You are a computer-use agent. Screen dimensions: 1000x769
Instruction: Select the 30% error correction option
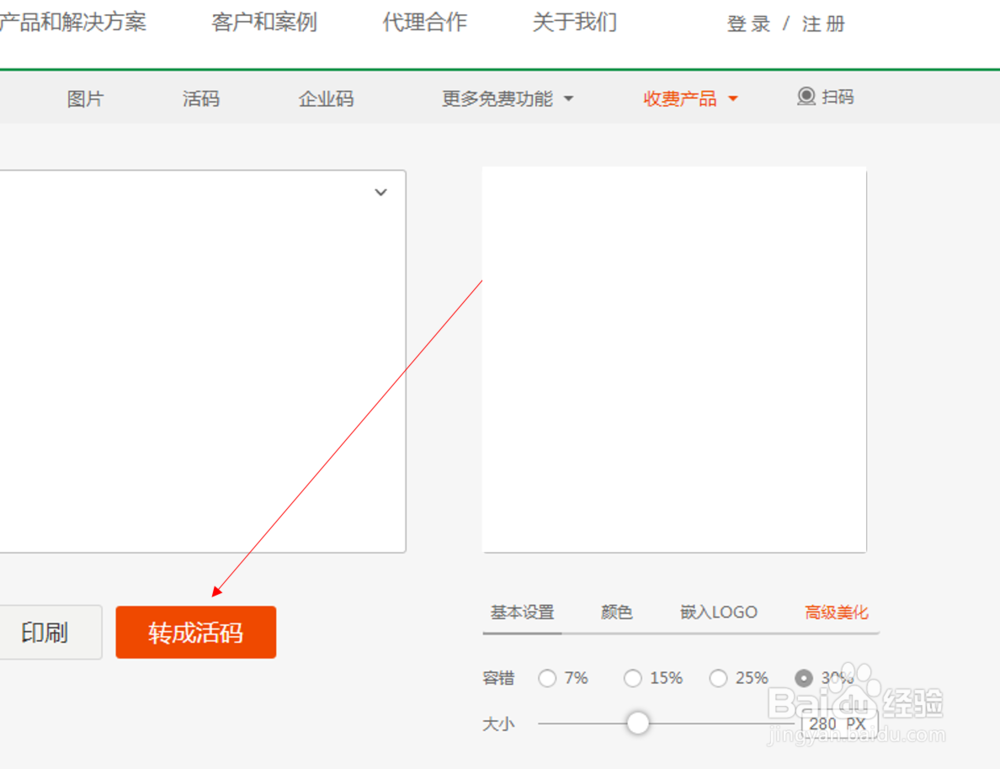pyautogui.click(x=804, y=678)
